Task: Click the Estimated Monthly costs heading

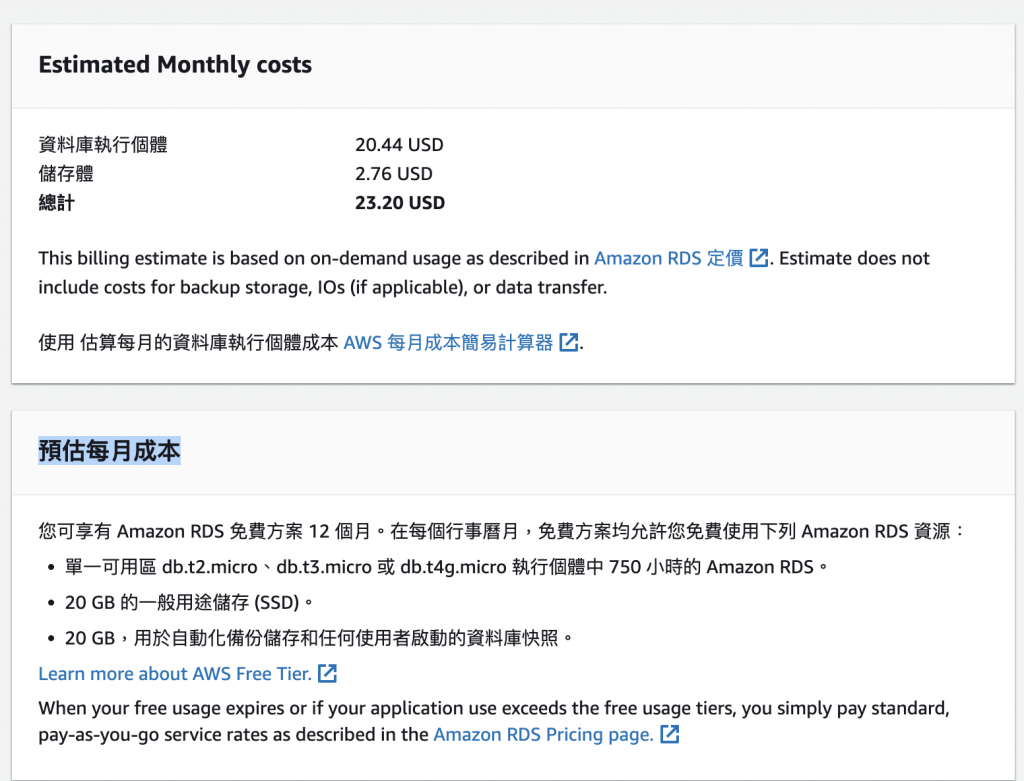Action: (x=175, y=65)
